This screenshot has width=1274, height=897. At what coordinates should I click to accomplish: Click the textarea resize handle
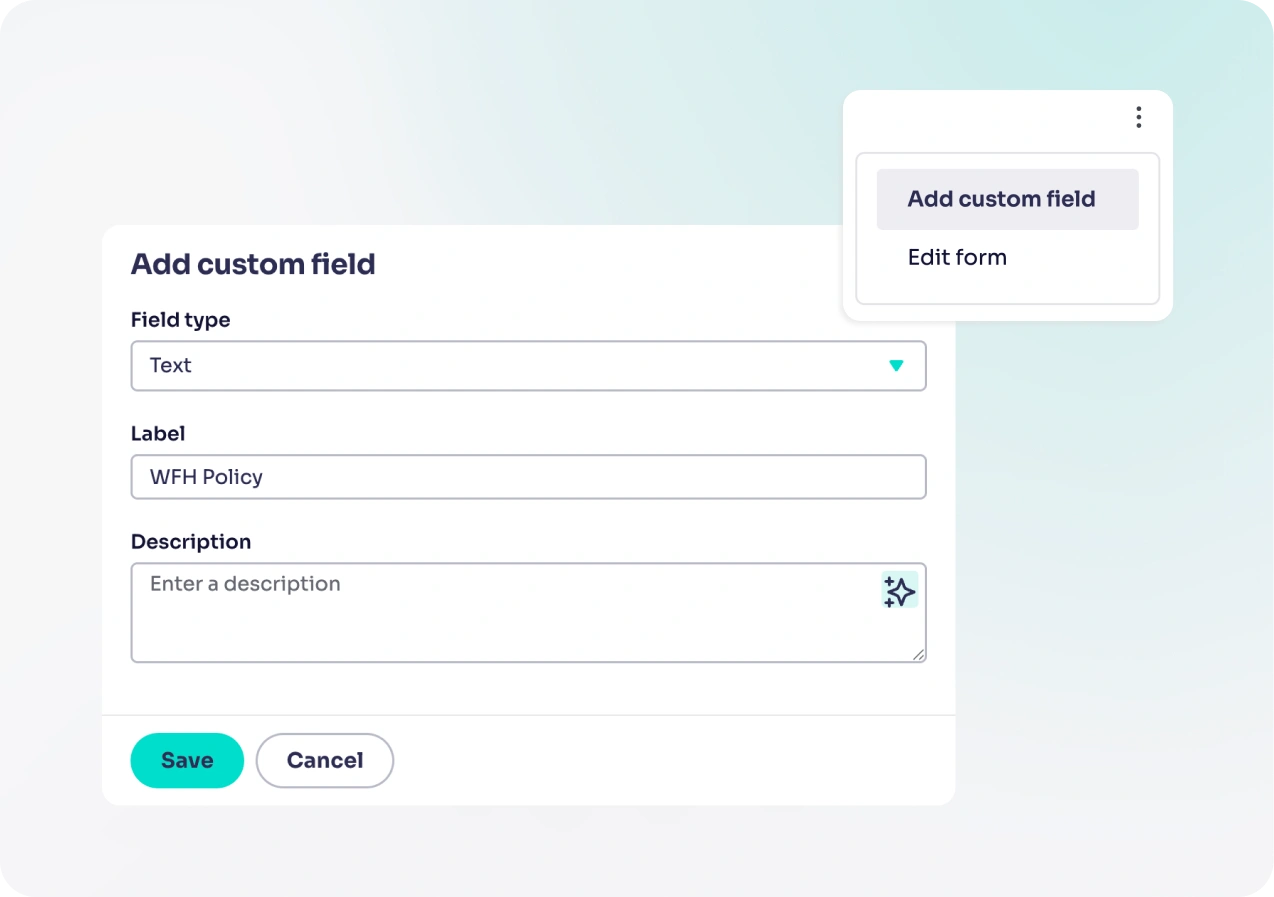[918, 655]
